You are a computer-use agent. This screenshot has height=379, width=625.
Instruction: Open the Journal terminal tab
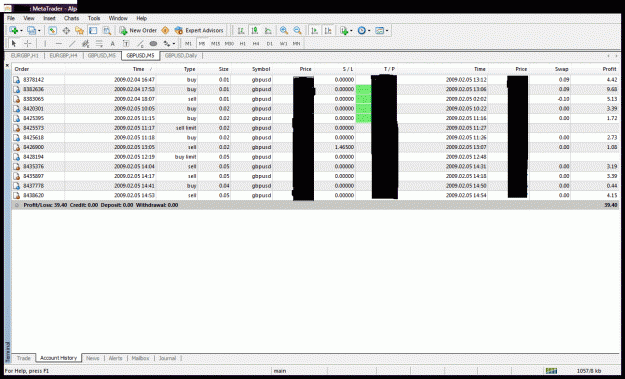pyautogui.click(x=167, y=358)
